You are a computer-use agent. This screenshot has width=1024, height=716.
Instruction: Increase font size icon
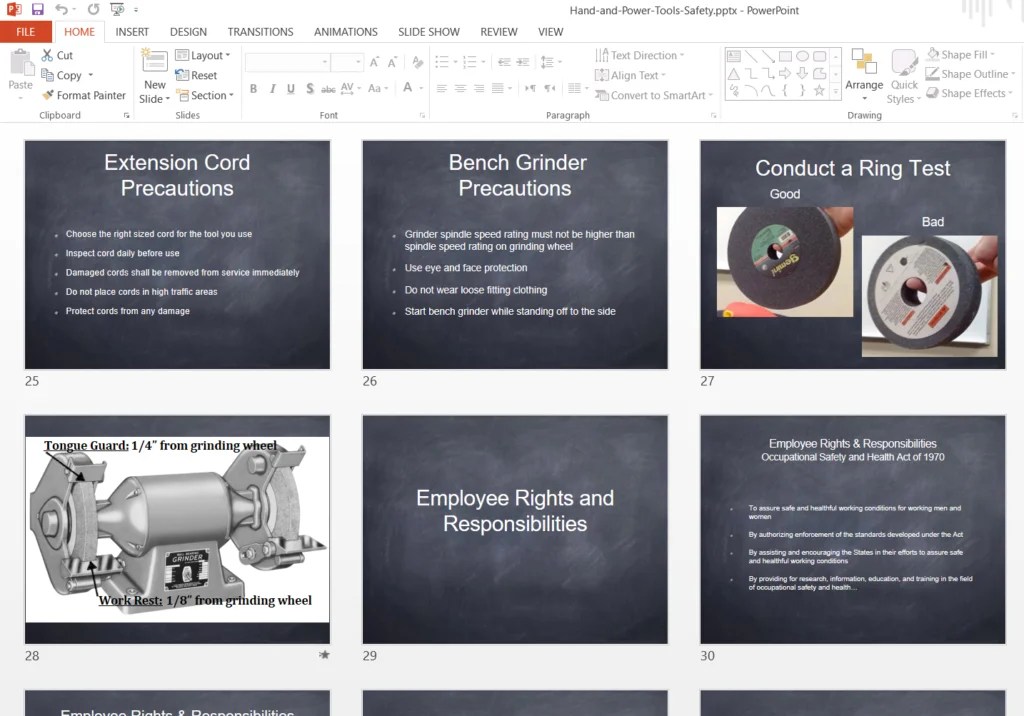tap(374, 62)
